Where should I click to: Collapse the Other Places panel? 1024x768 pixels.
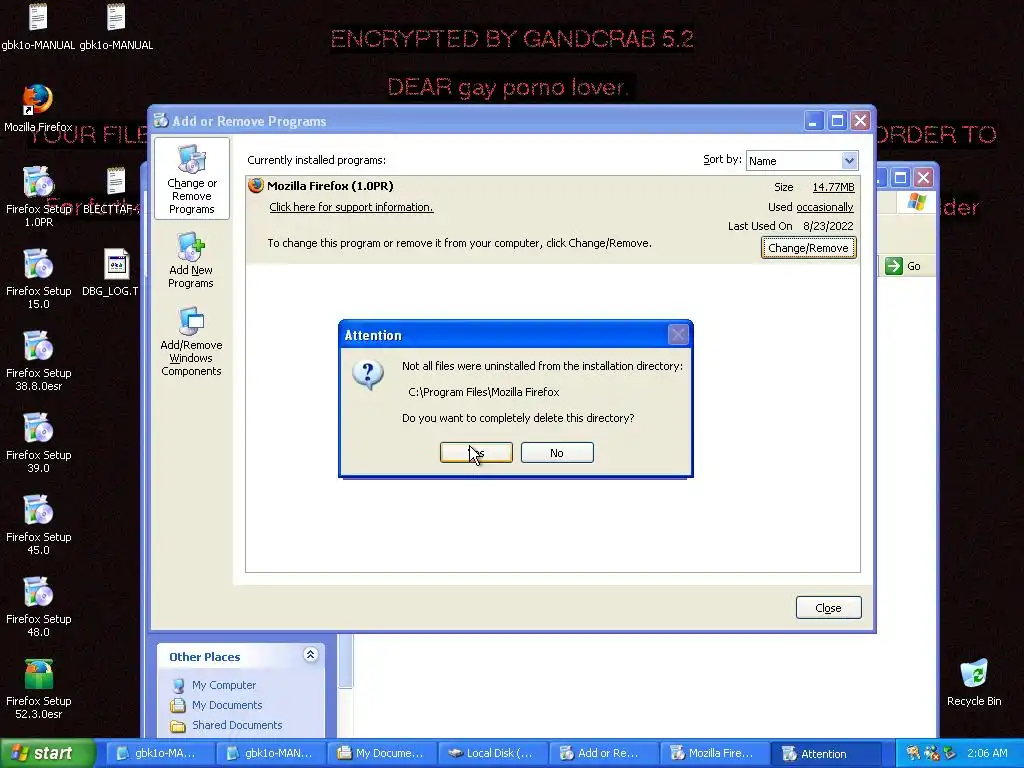[311, 654]
